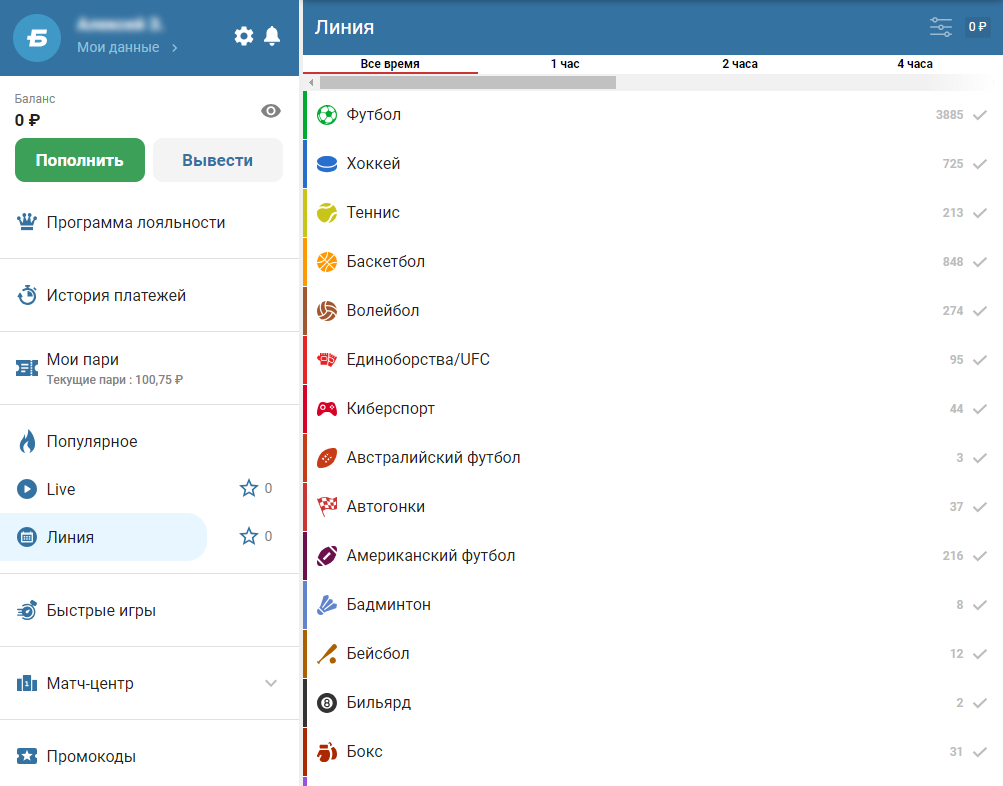Click the scrollbar left arrow
Screen dimensions: 1003x786
click(311, 83)
